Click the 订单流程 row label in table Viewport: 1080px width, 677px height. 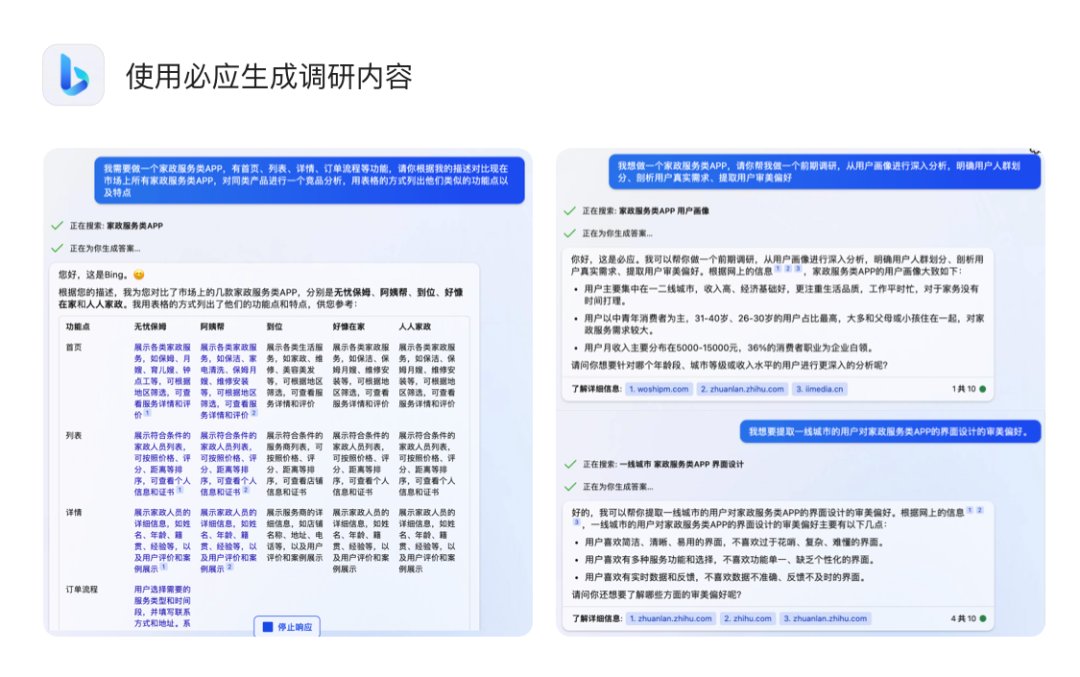click(x=82, y=590)
